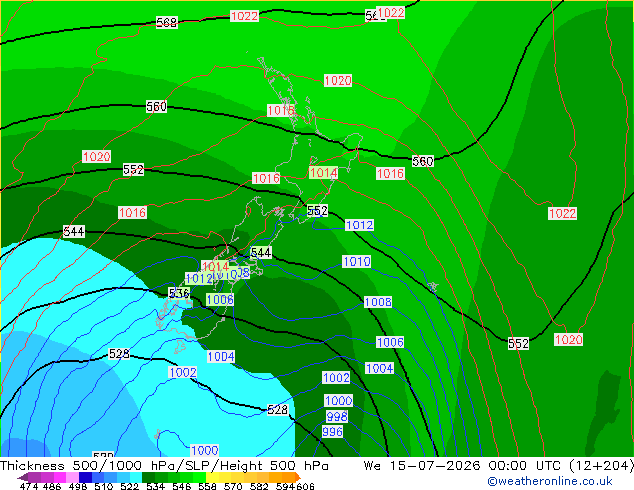634x490 pixels.
Task: Click the 1000 label on the bottom edge of the map
Action: coord(204,450)
